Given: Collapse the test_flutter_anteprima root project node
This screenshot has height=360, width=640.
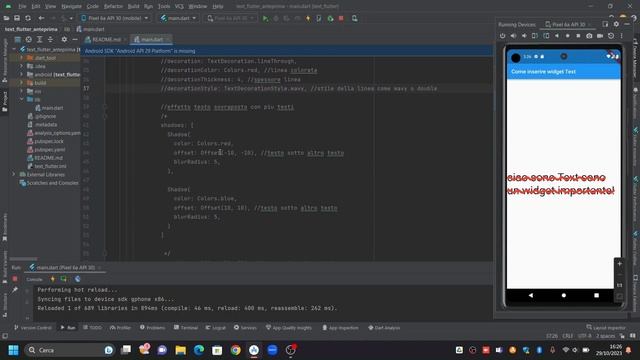Looking at the screenshot, I should (x=14, y=49).
